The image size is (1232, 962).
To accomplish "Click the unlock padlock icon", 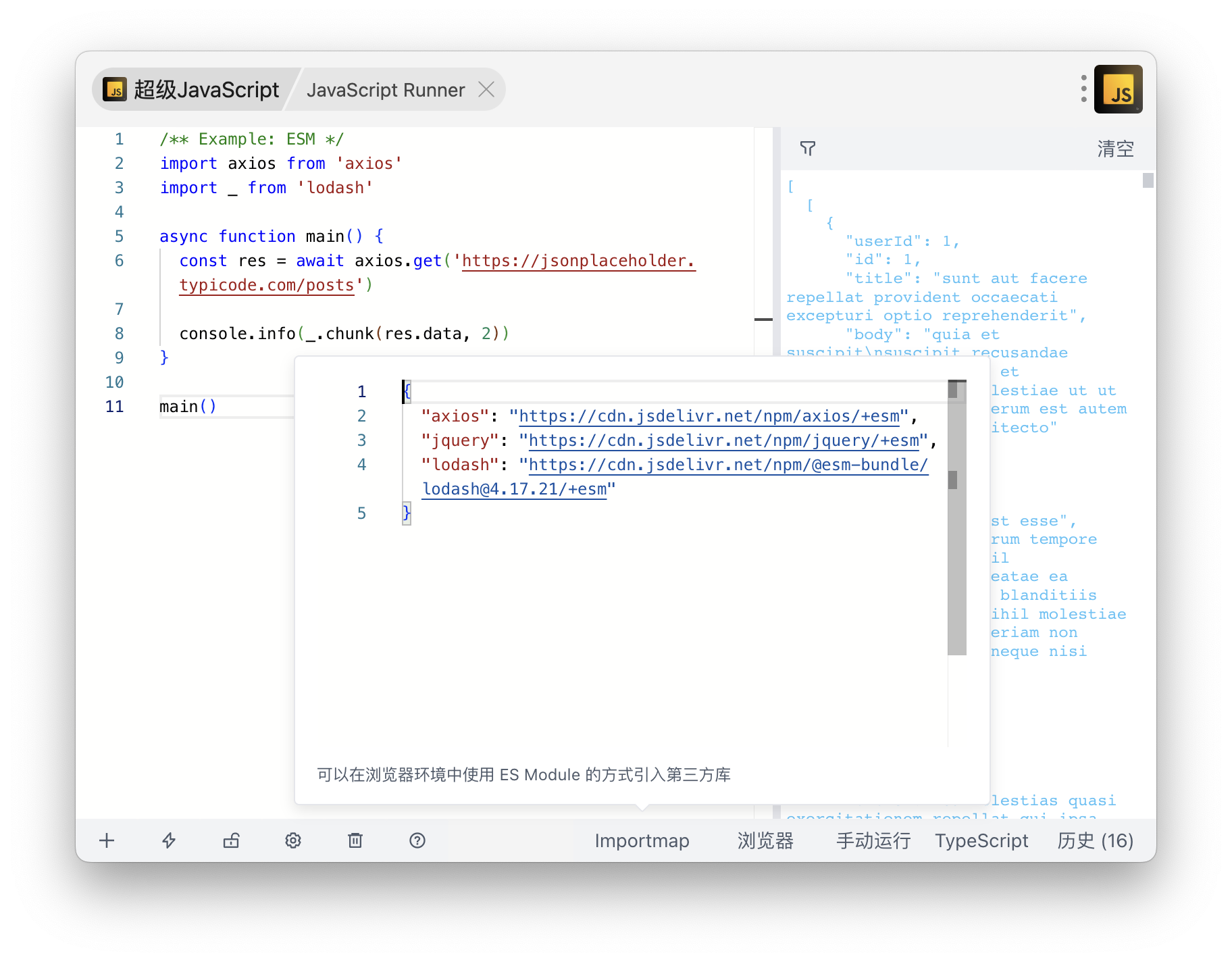I will (x=231, y=840).
